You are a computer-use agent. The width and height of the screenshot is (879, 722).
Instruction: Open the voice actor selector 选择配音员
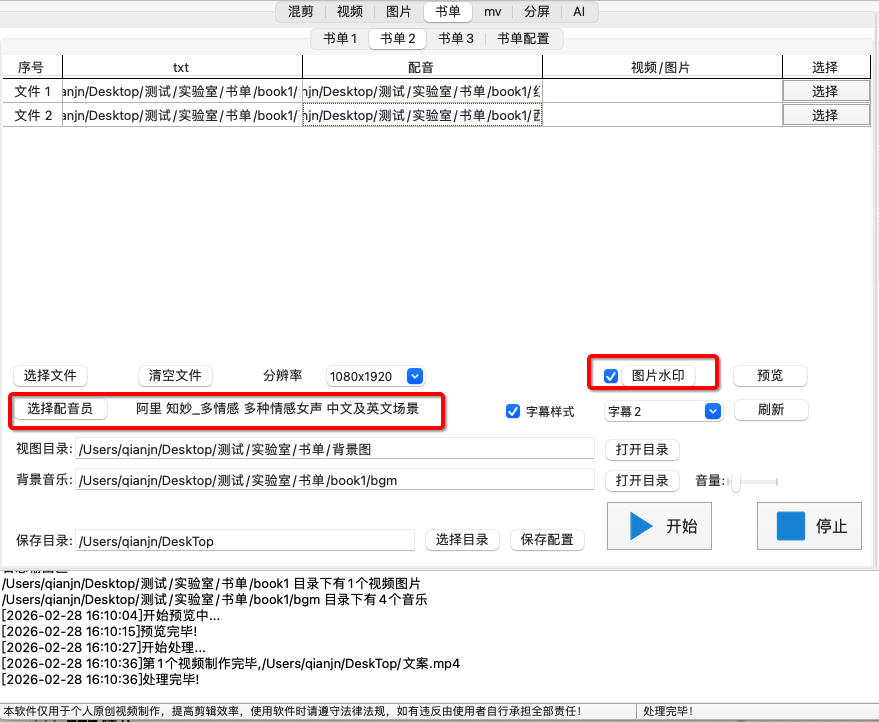tap(60, 409)
